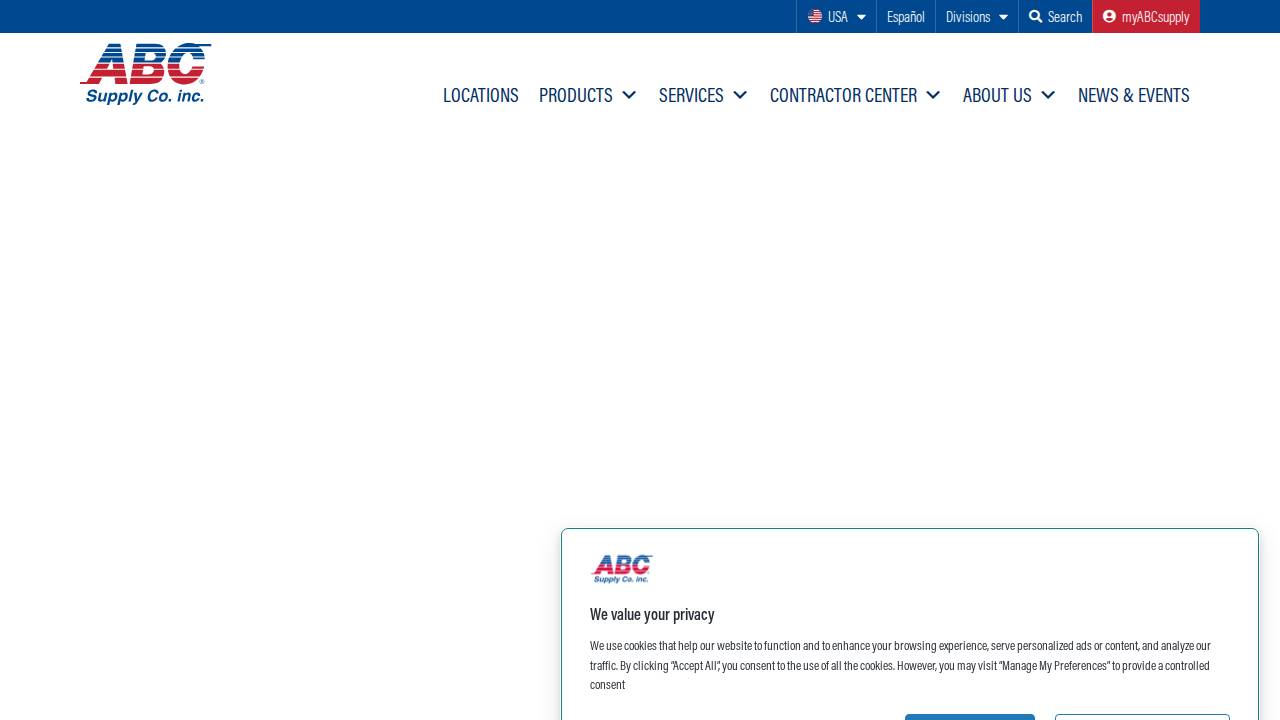Click the Search label in the top bar
The image size is (1280, 720).
coord(1064,16)
